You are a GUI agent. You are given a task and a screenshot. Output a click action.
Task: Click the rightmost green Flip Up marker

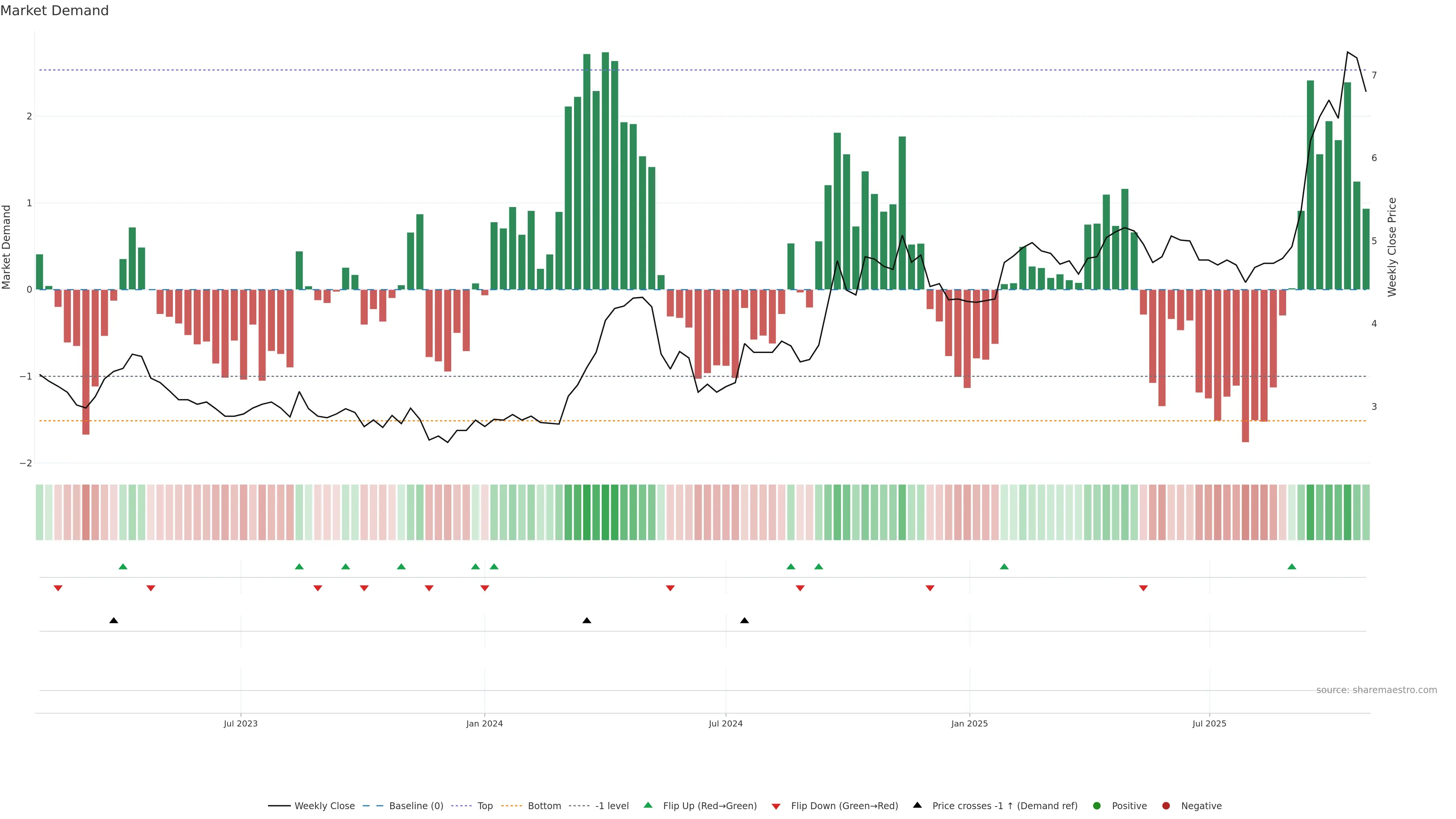tap(1291, 566)
